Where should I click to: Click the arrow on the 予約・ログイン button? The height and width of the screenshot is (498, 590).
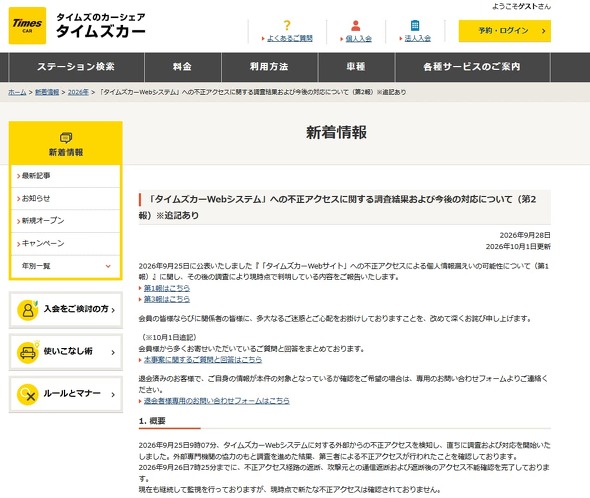click(x=543, y=31)
